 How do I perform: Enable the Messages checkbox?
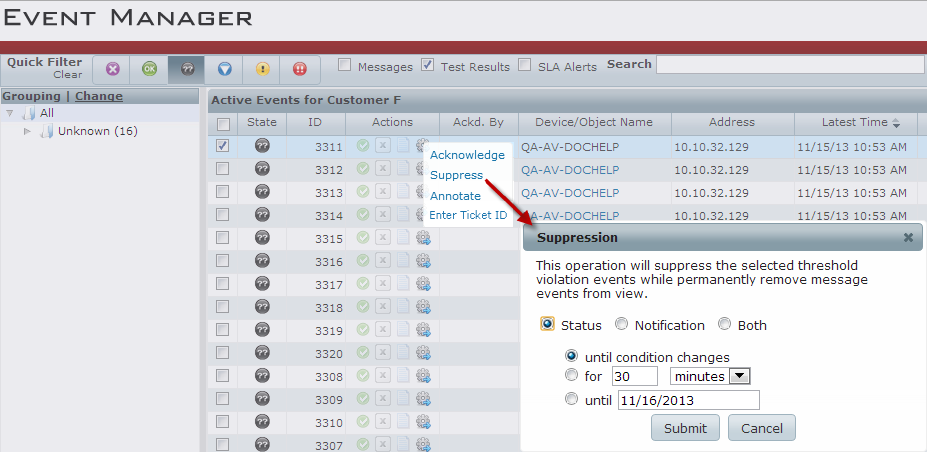(345, 66)
